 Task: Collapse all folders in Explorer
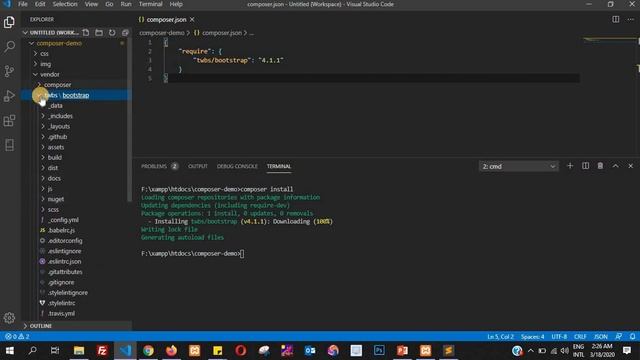[x=125, y=32]
